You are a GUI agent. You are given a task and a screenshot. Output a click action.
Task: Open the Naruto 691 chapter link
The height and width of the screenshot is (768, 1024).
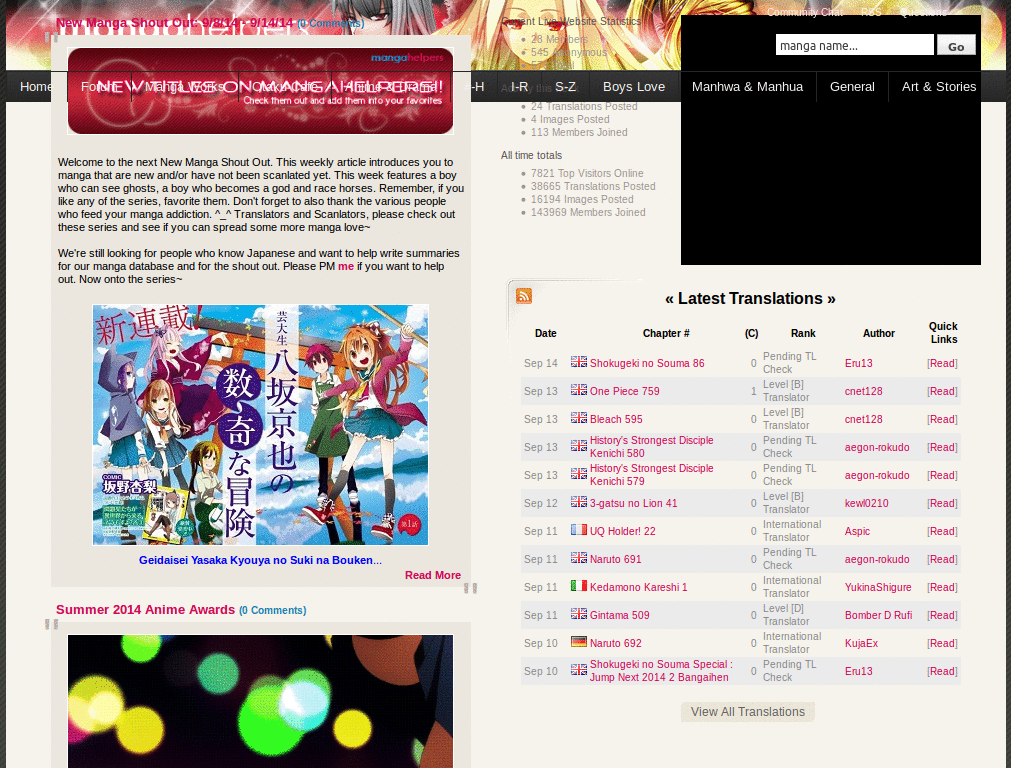(615, 560)
